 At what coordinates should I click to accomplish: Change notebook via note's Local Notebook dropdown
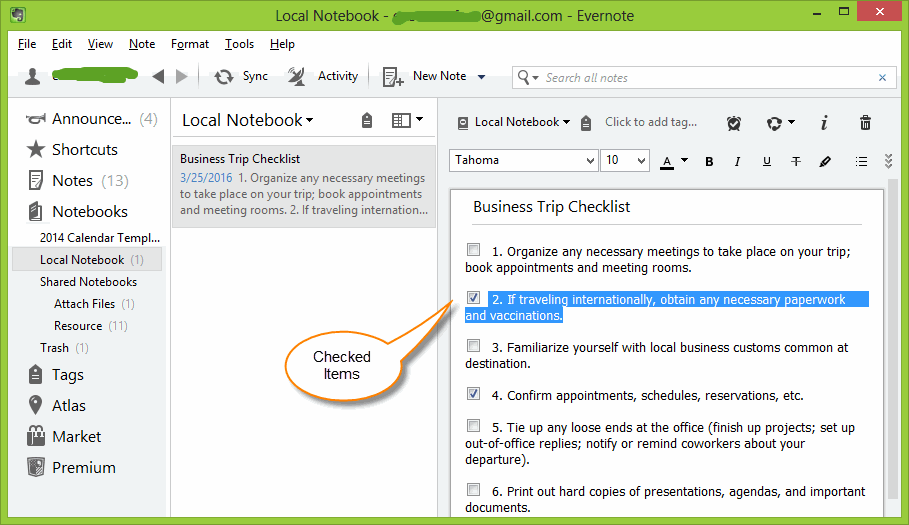514,122
